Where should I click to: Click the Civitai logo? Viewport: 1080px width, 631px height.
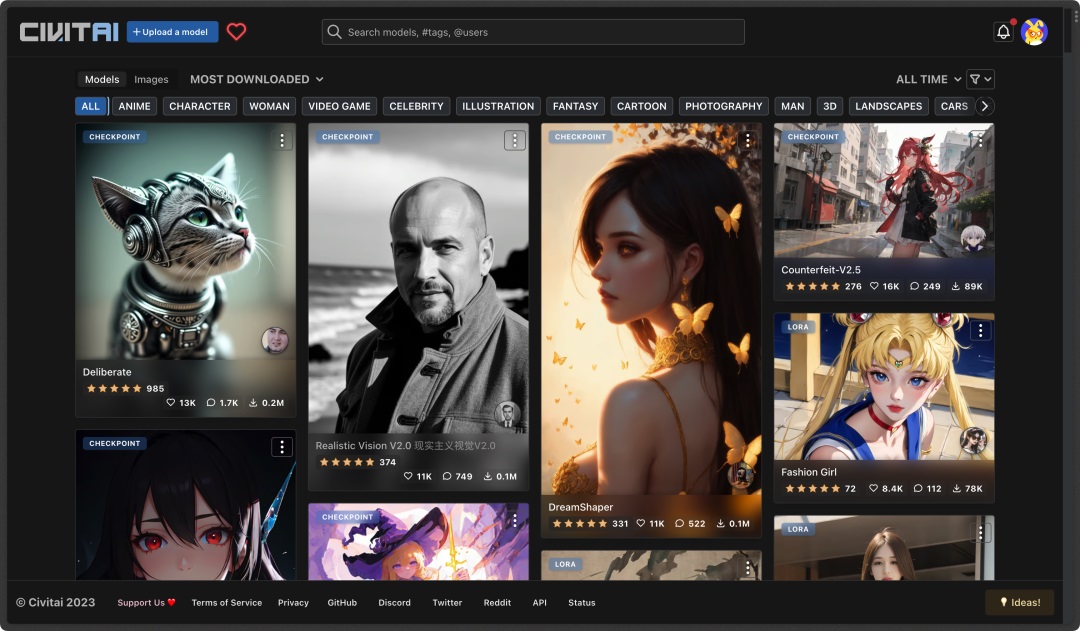click(x=69, y=32)
